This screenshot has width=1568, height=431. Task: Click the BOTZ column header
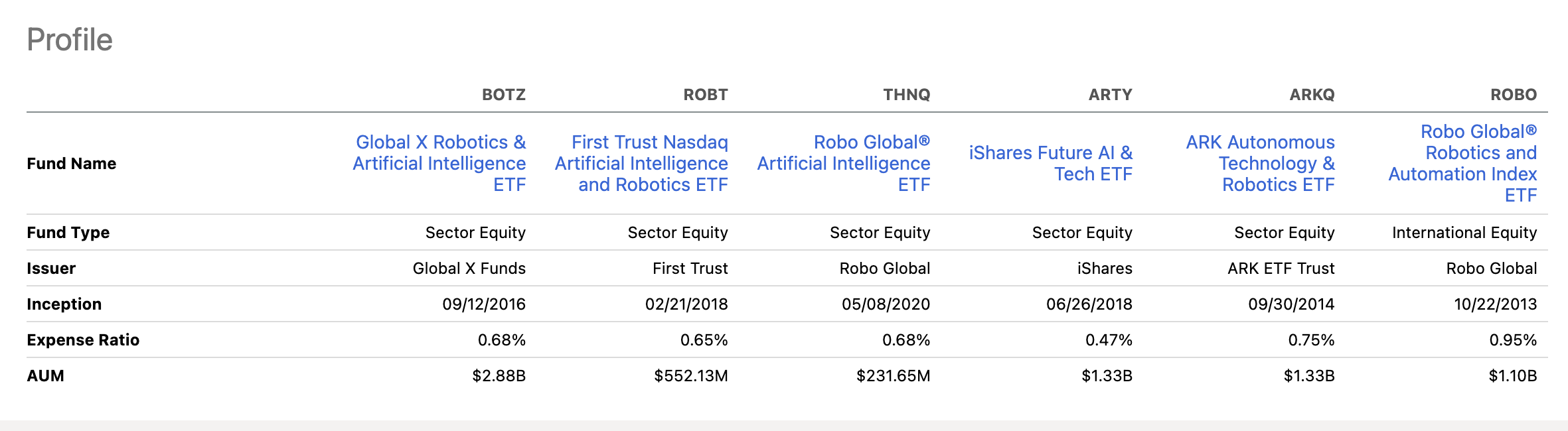pyautogui.click(x=504, y=95)
